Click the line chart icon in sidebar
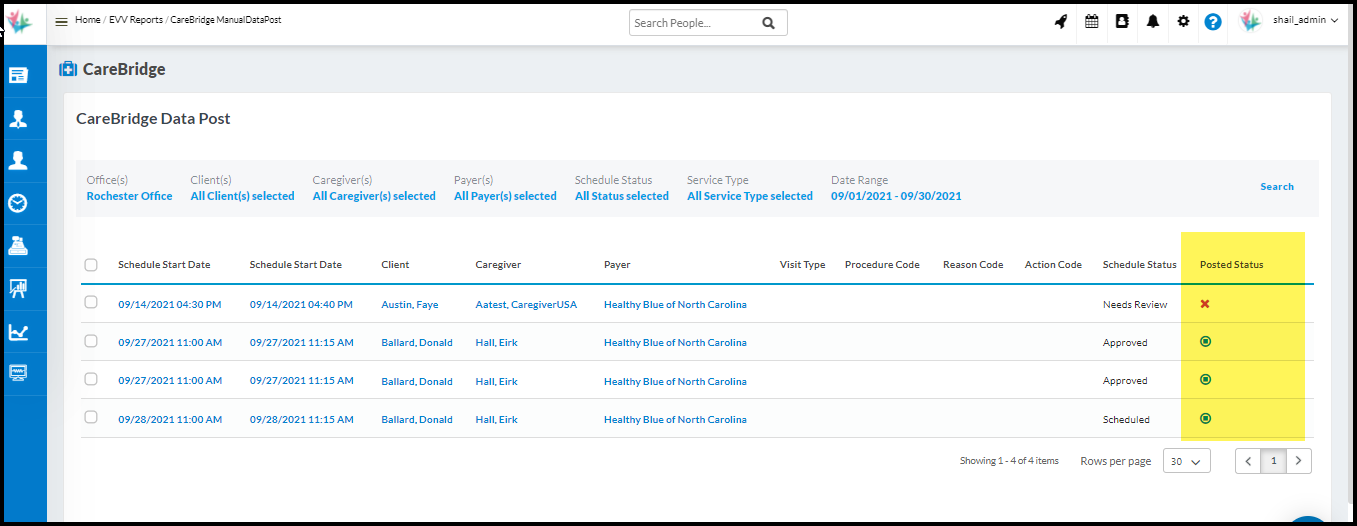1357x526 pixels. click(x=18, y=332)
